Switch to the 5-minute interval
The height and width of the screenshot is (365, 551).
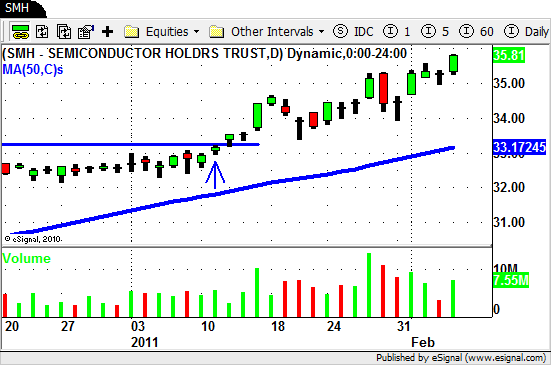445,32
